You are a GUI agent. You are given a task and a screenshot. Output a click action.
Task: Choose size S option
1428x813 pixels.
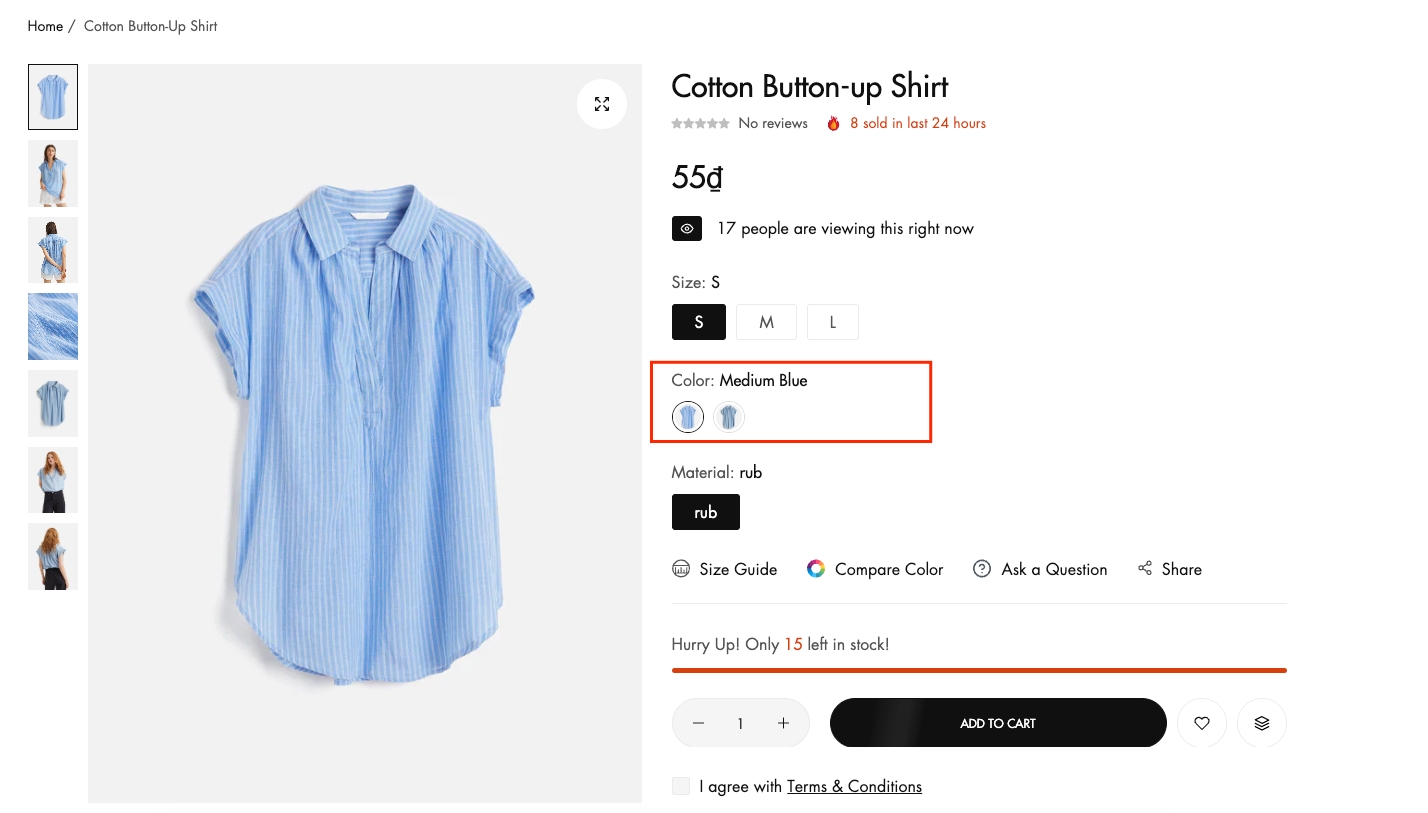699,322
